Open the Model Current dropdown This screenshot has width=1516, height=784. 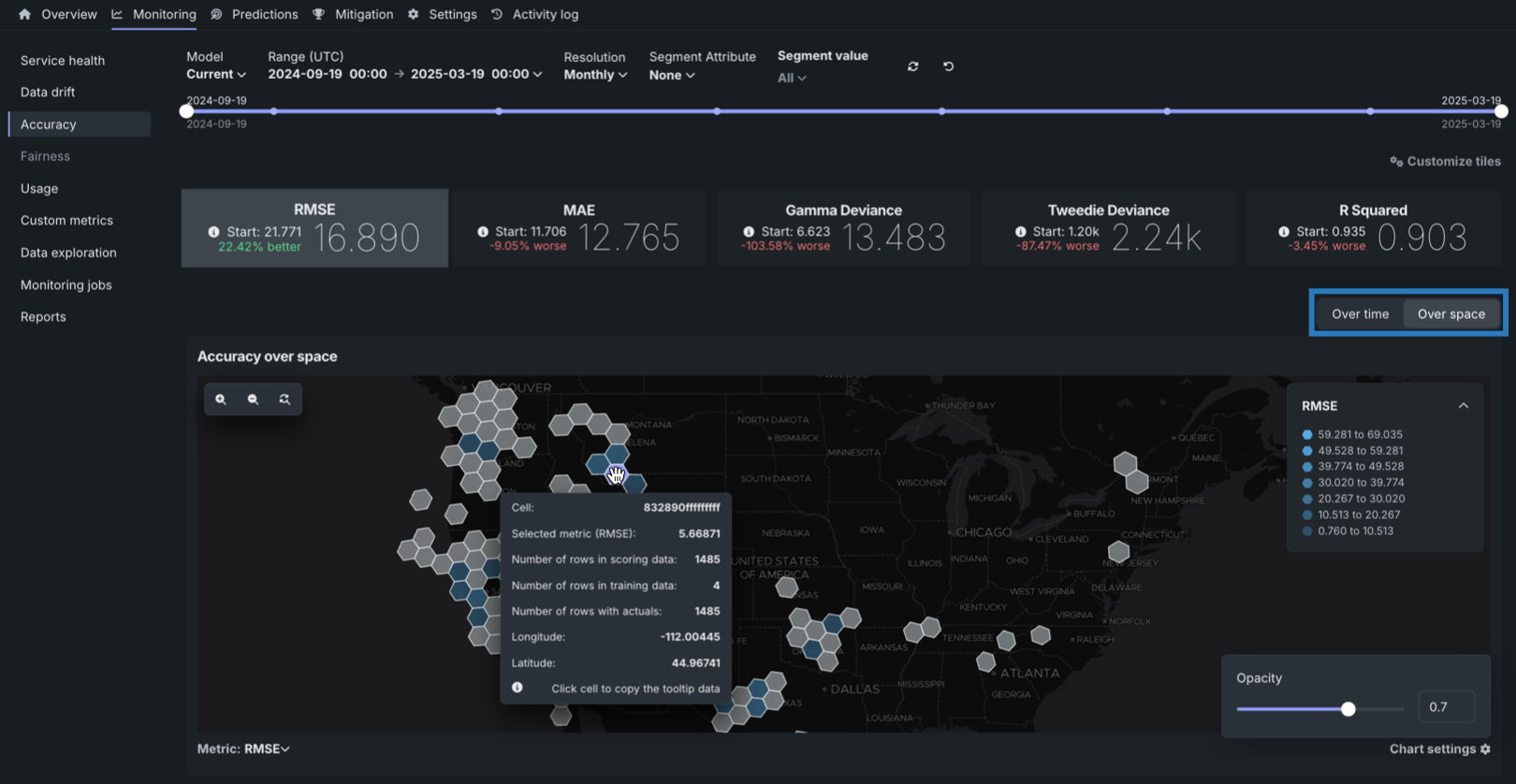point(215,75)
